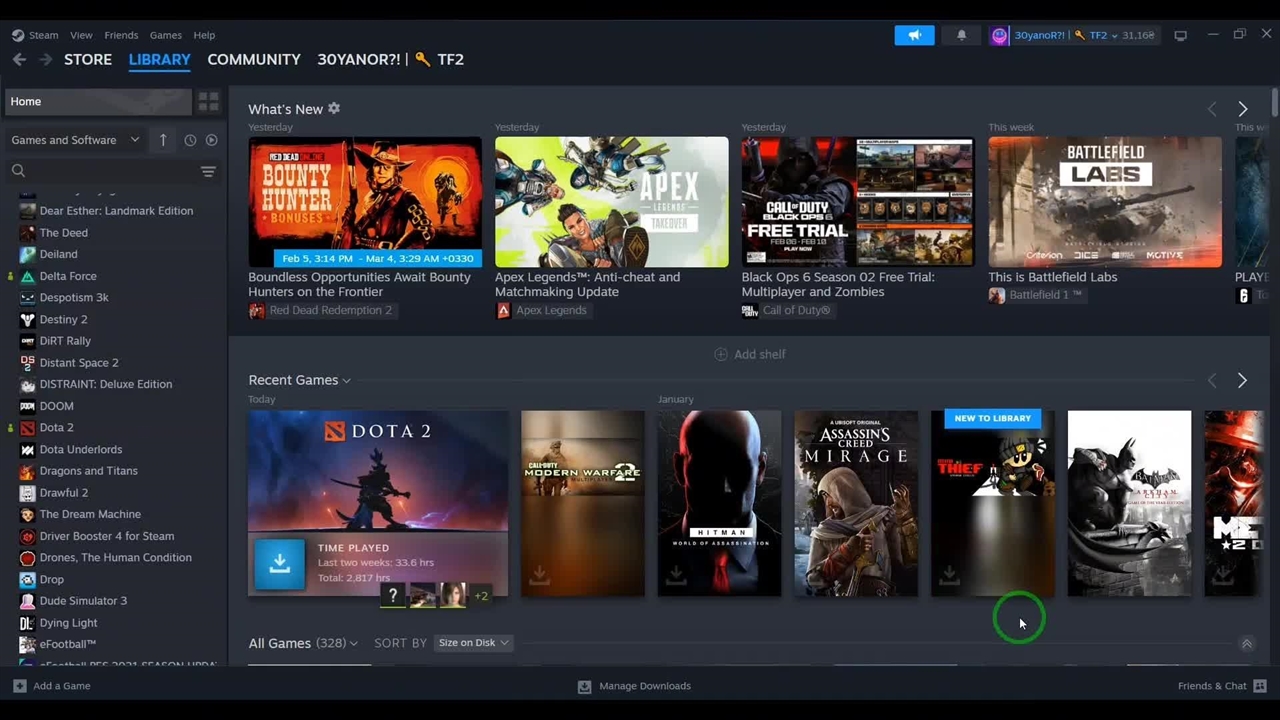The image size is (1280, 720).
Task: Click the Add shelf button
Action: (749, 354)
